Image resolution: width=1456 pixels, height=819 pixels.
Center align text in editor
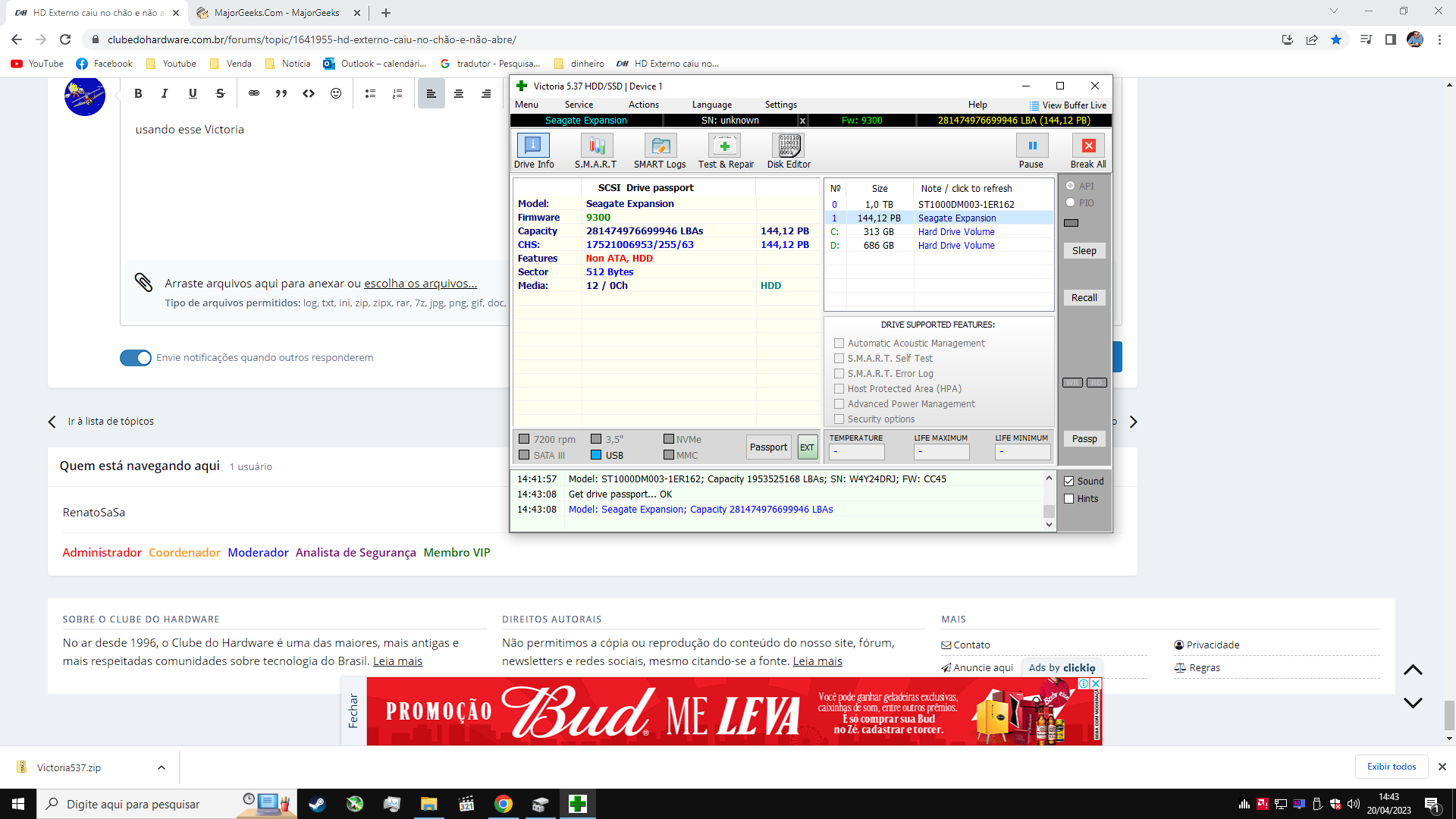tap(459, 93)
